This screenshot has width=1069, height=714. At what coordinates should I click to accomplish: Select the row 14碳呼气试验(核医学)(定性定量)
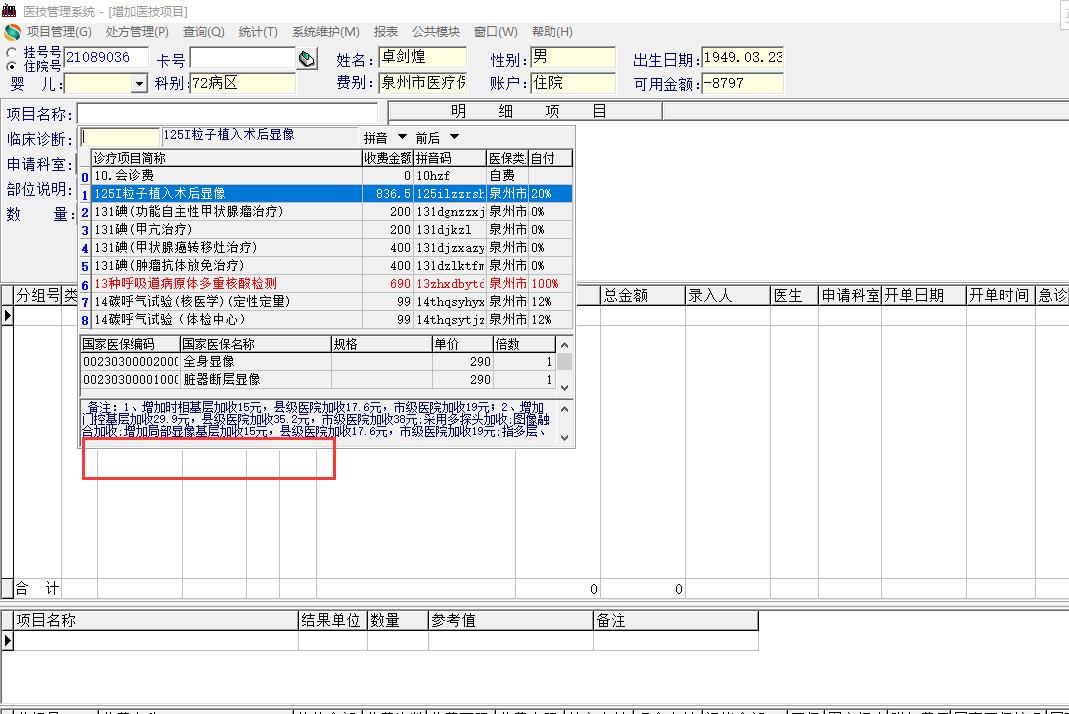[x=331, y=301]
